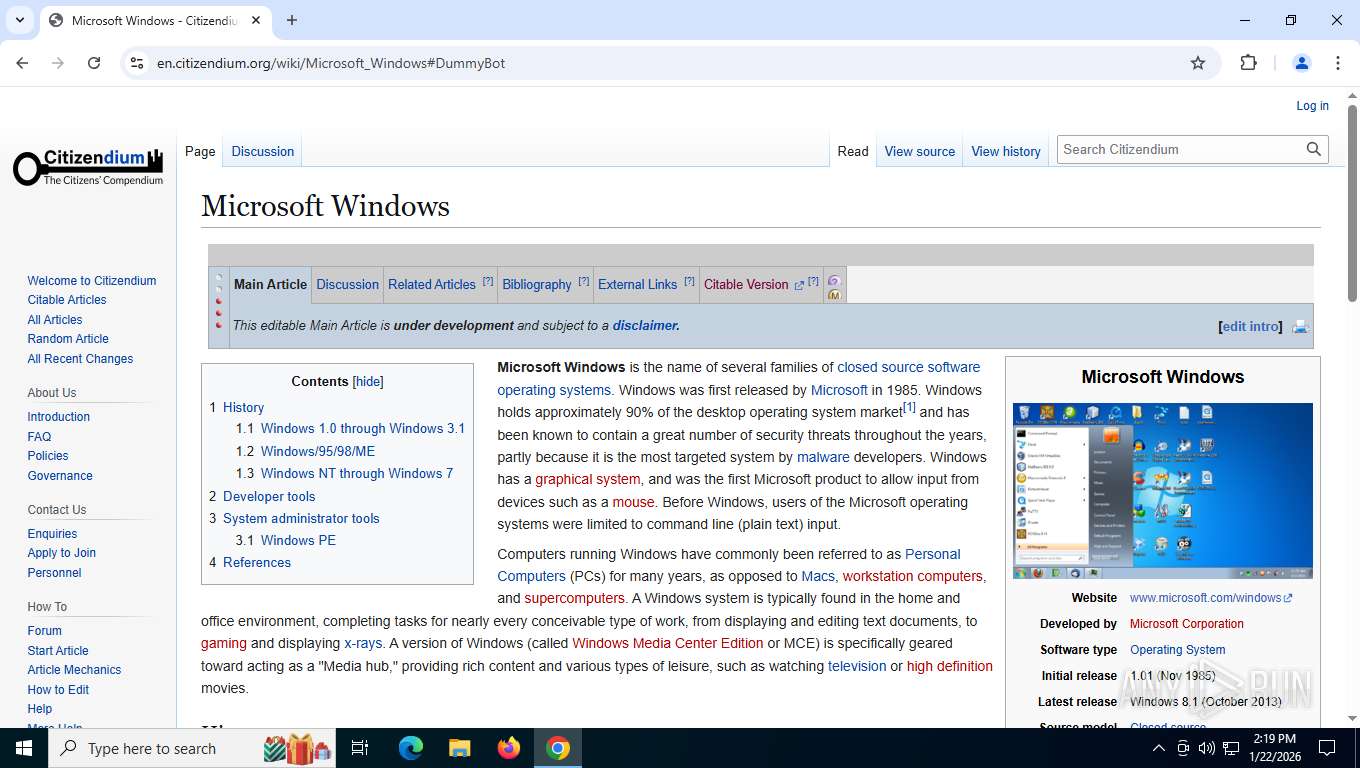Click the printer icon beside edit intro
Image resolution: width=1360 pixels, height=768 pixels.
pyautogui.click(x=1300, y=327)
